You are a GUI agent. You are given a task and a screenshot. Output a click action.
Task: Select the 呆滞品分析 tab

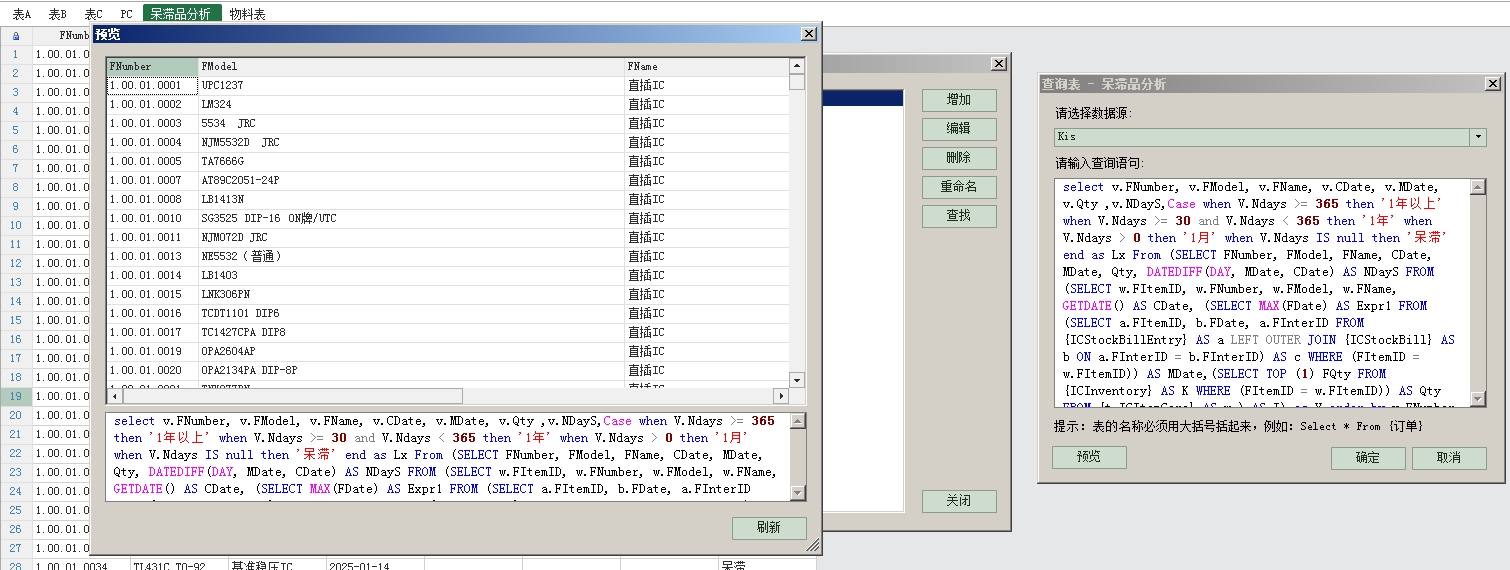click(181, 14)
